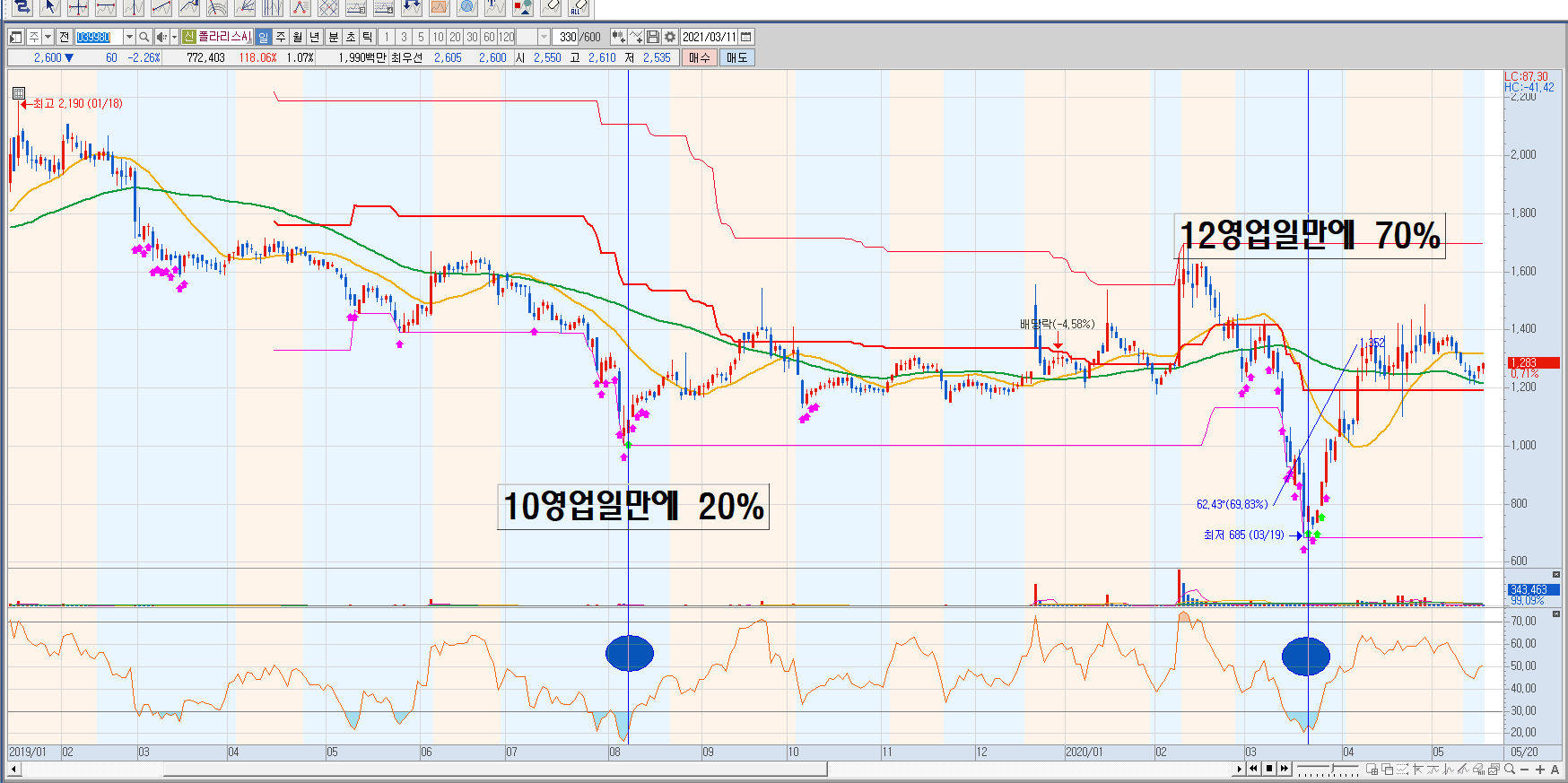Click the 폴라리스AI stock name
The width and height of the screenshot is (1568, 783).
tap(224, 37)
